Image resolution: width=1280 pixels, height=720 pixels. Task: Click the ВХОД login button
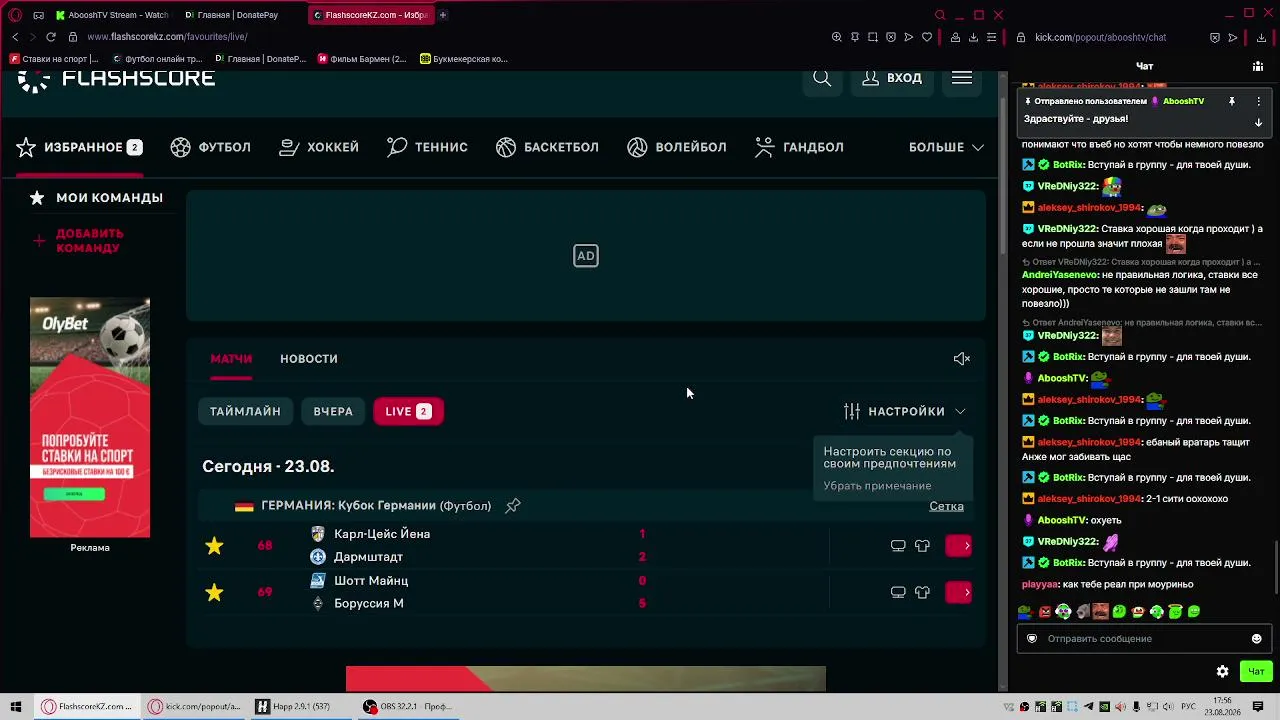point(892,78)
